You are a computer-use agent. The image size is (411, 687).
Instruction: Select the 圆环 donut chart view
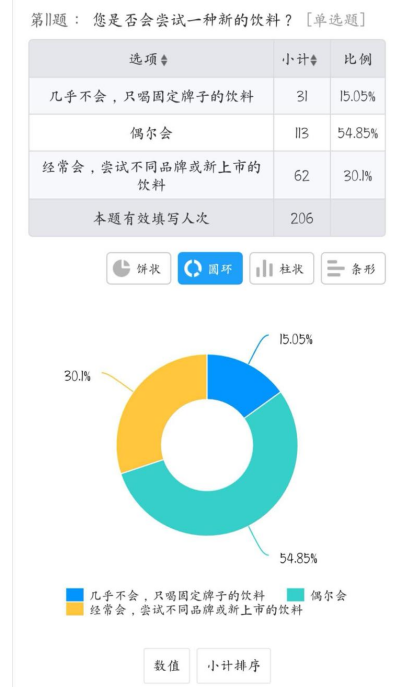tap(210, 268)
